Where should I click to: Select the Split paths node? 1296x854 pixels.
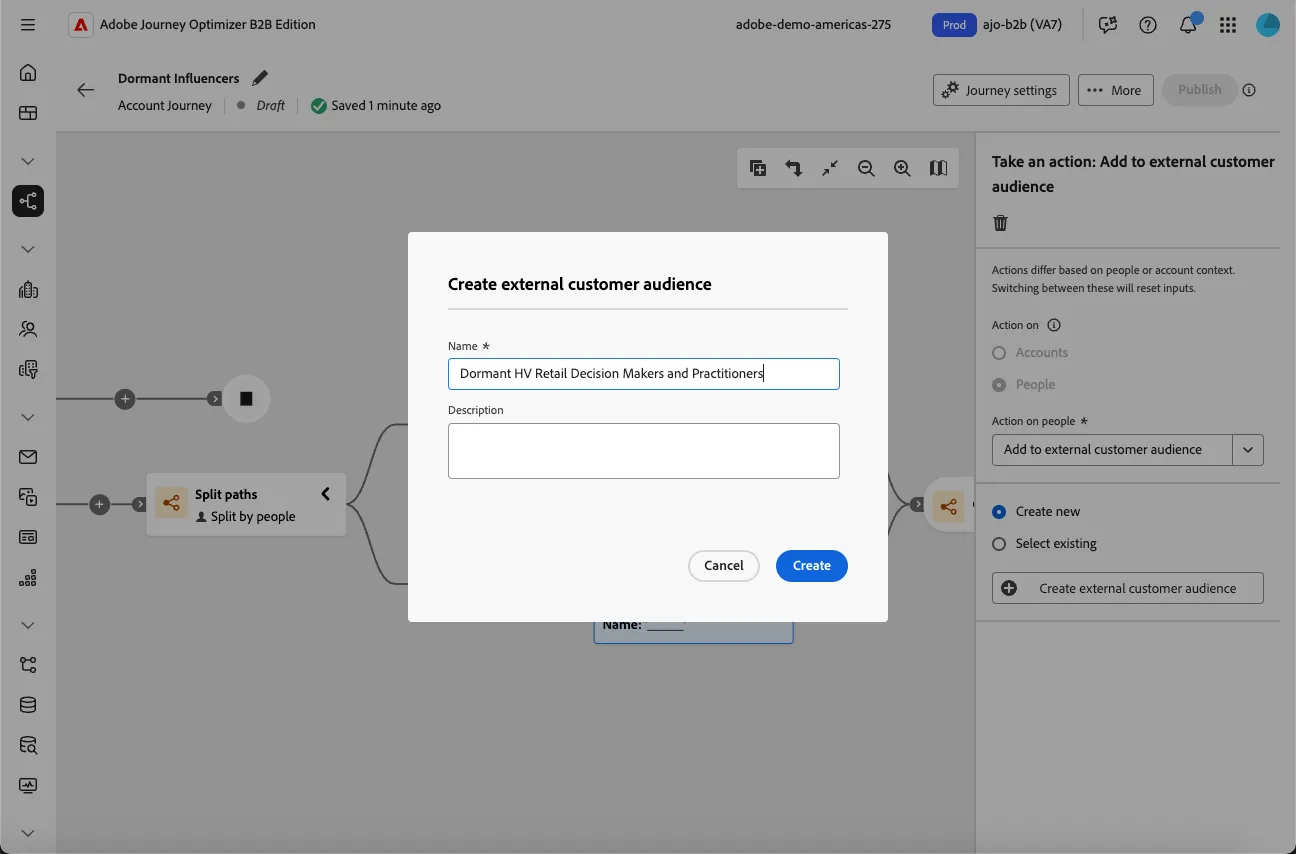[246, 505]
